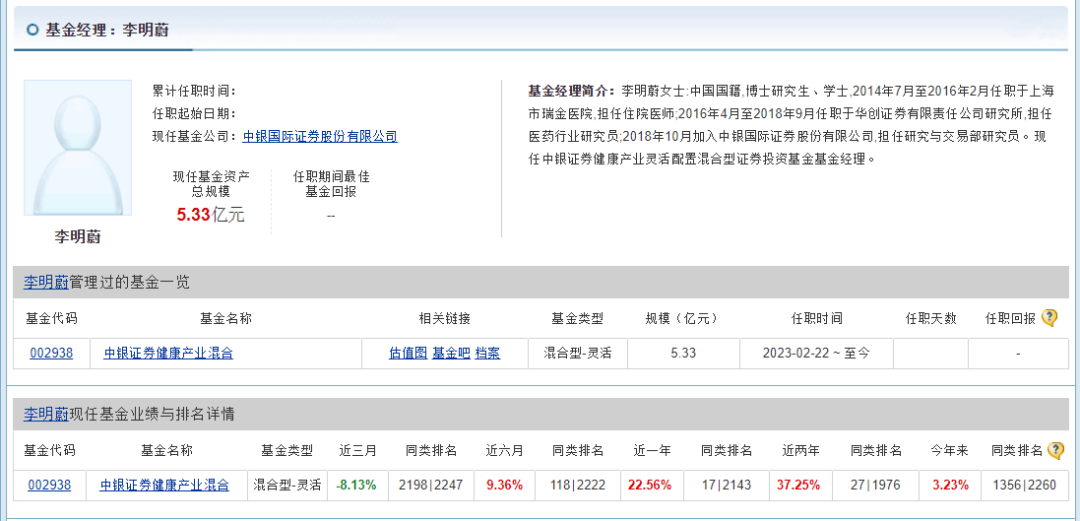Click the 混合型-灵活 cell in performance table
Image resolution: width=1080 pixels, height=521 pixels.
(x=287, y=485)
